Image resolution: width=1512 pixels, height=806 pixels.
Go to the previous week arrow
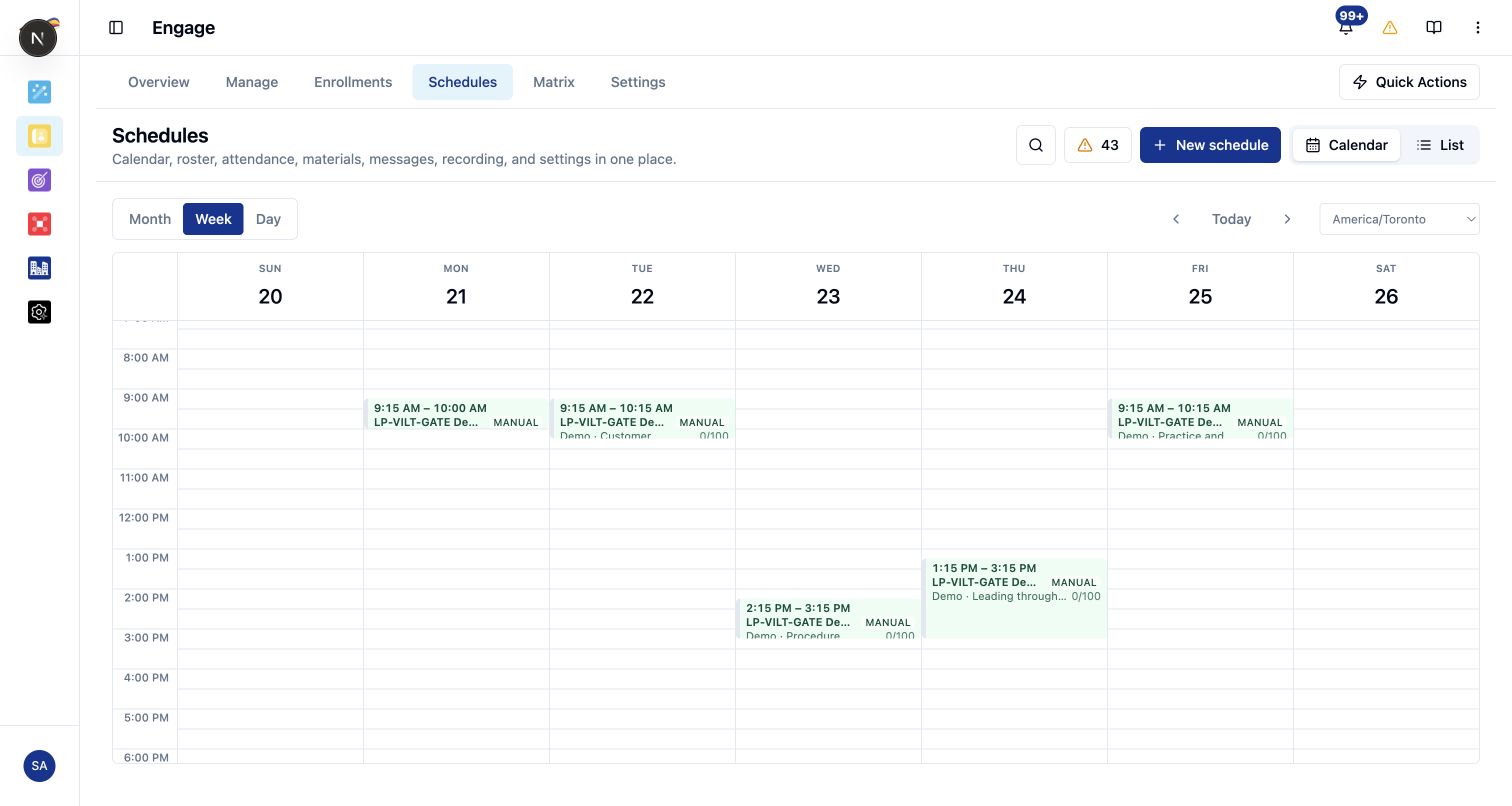point(1176,219)
